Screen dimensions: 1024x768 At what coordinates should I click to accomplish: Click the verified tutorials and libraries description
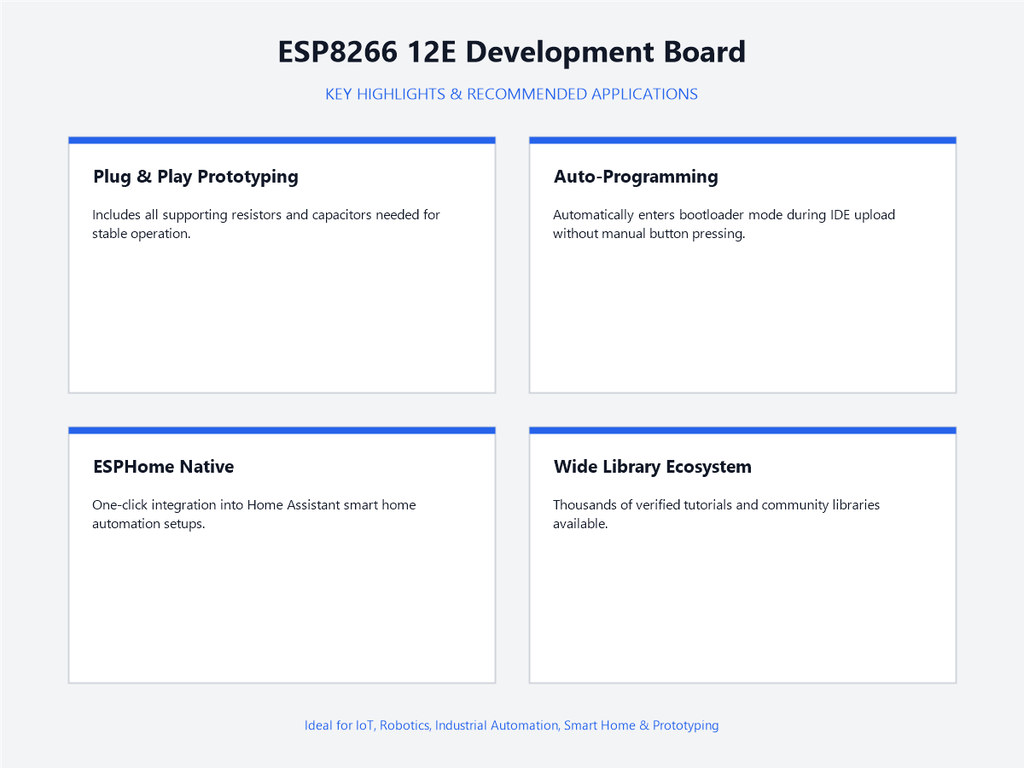716,514
